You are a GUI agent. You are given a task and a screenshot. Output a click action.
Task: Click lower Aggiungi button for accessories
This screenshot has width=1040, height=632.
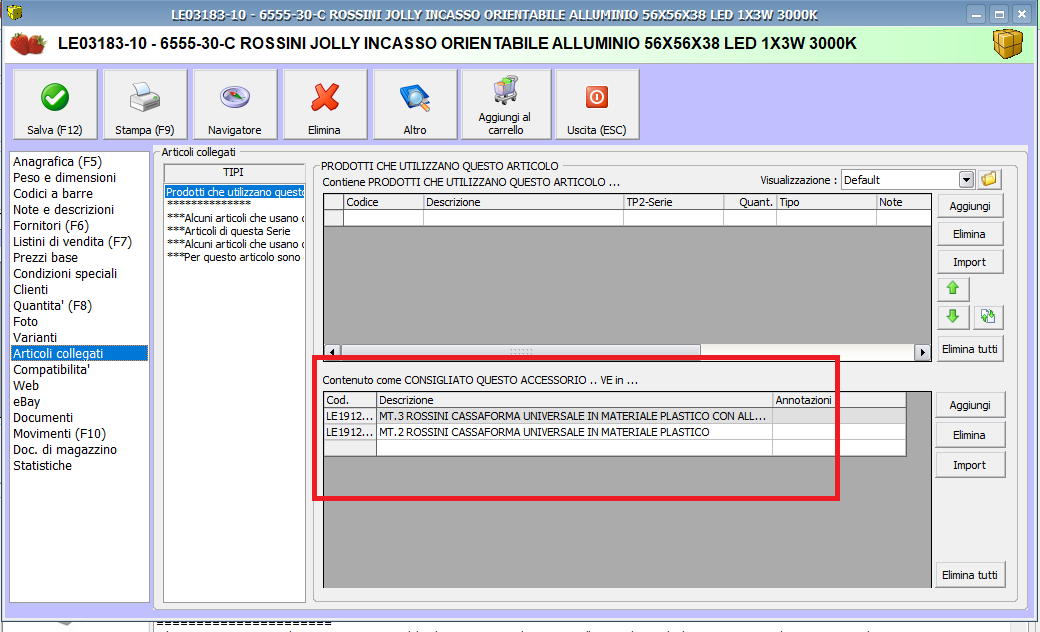pos(970,405)
